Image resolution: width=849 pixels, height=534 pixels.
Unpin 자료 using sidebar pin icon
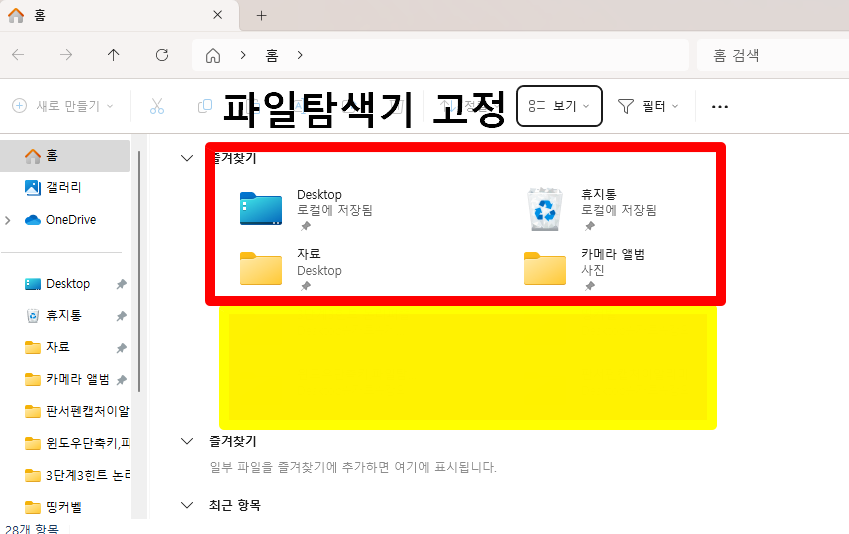click(x=121, y=348)
